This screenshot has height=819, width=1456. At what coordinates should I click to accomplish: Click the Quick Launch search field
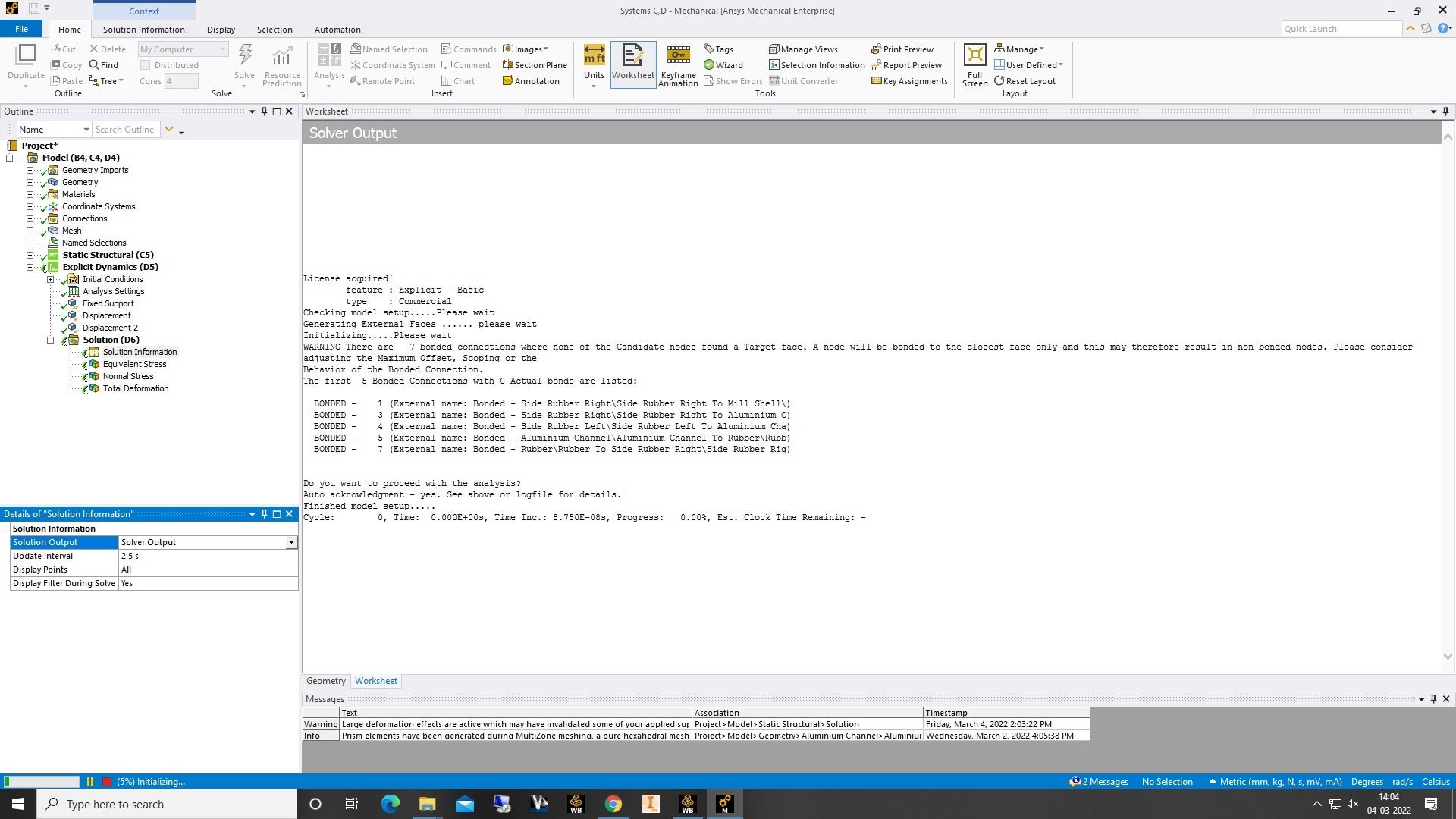tap(1341, 29)
